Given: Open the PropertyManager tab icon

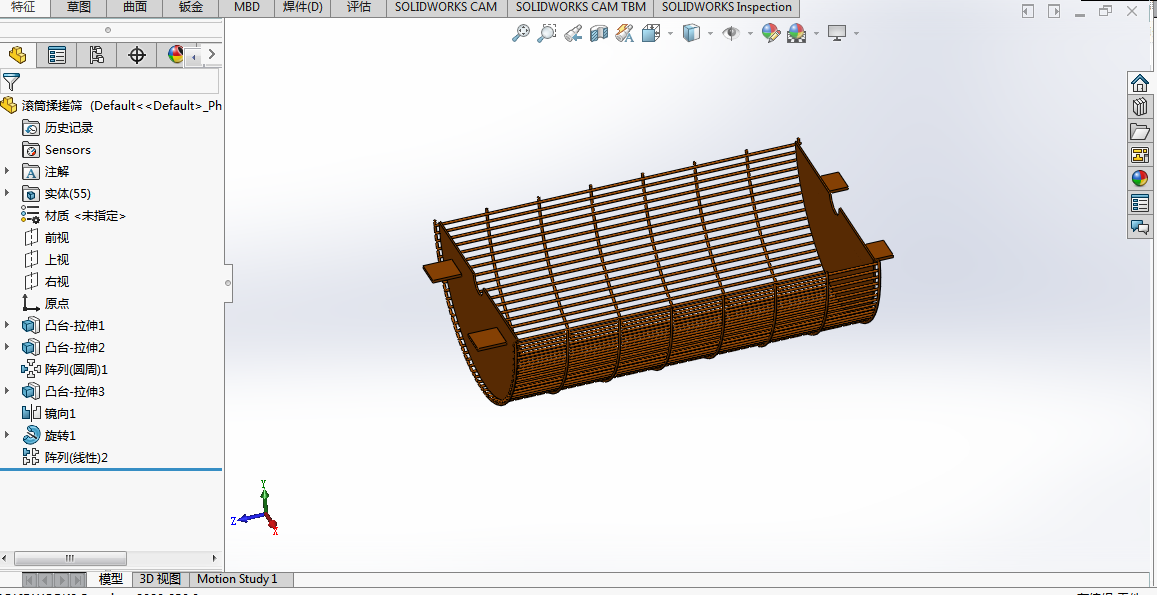Looking at the screenshot, I should tap(58, 55).
